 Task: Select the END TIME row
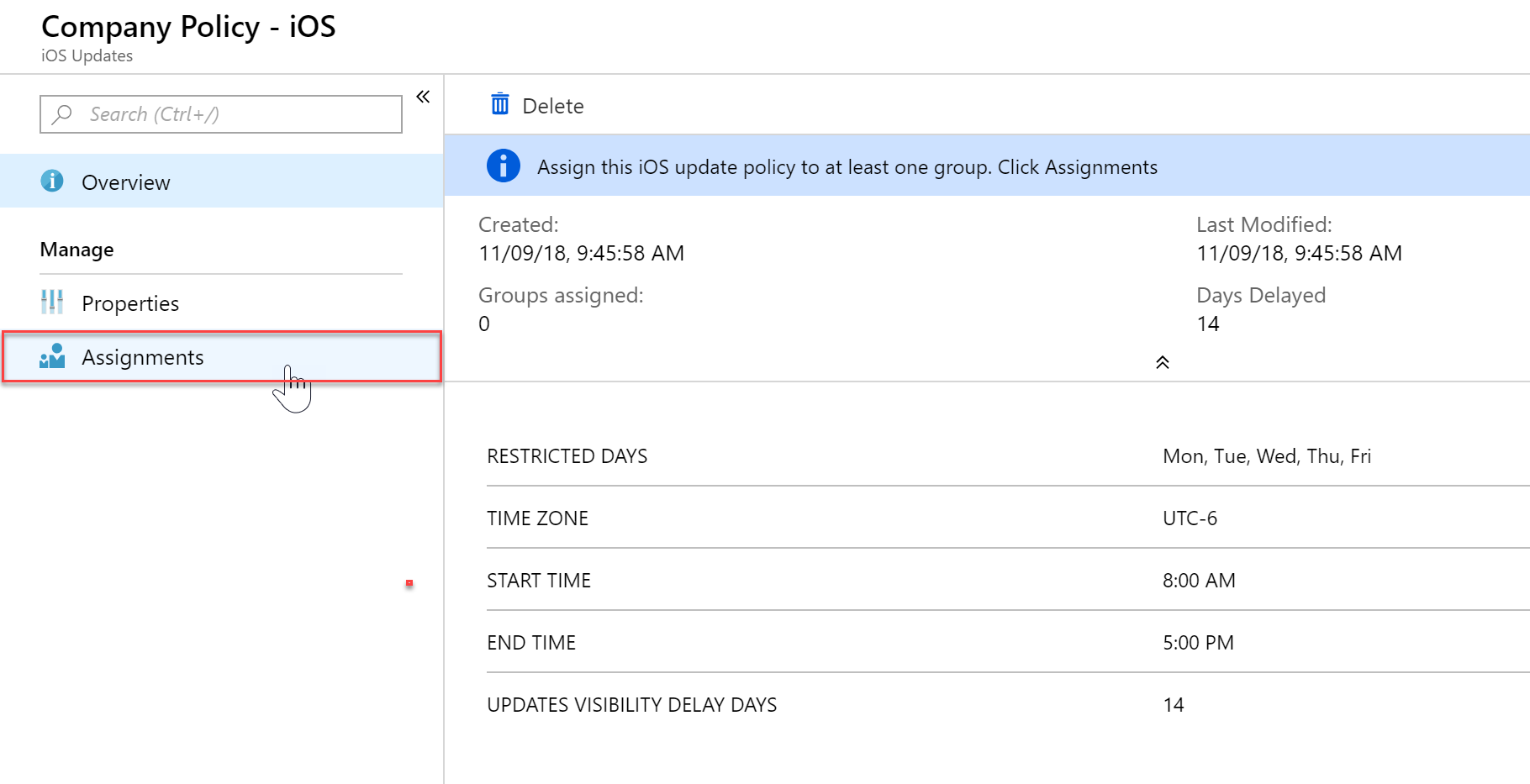1008,642
